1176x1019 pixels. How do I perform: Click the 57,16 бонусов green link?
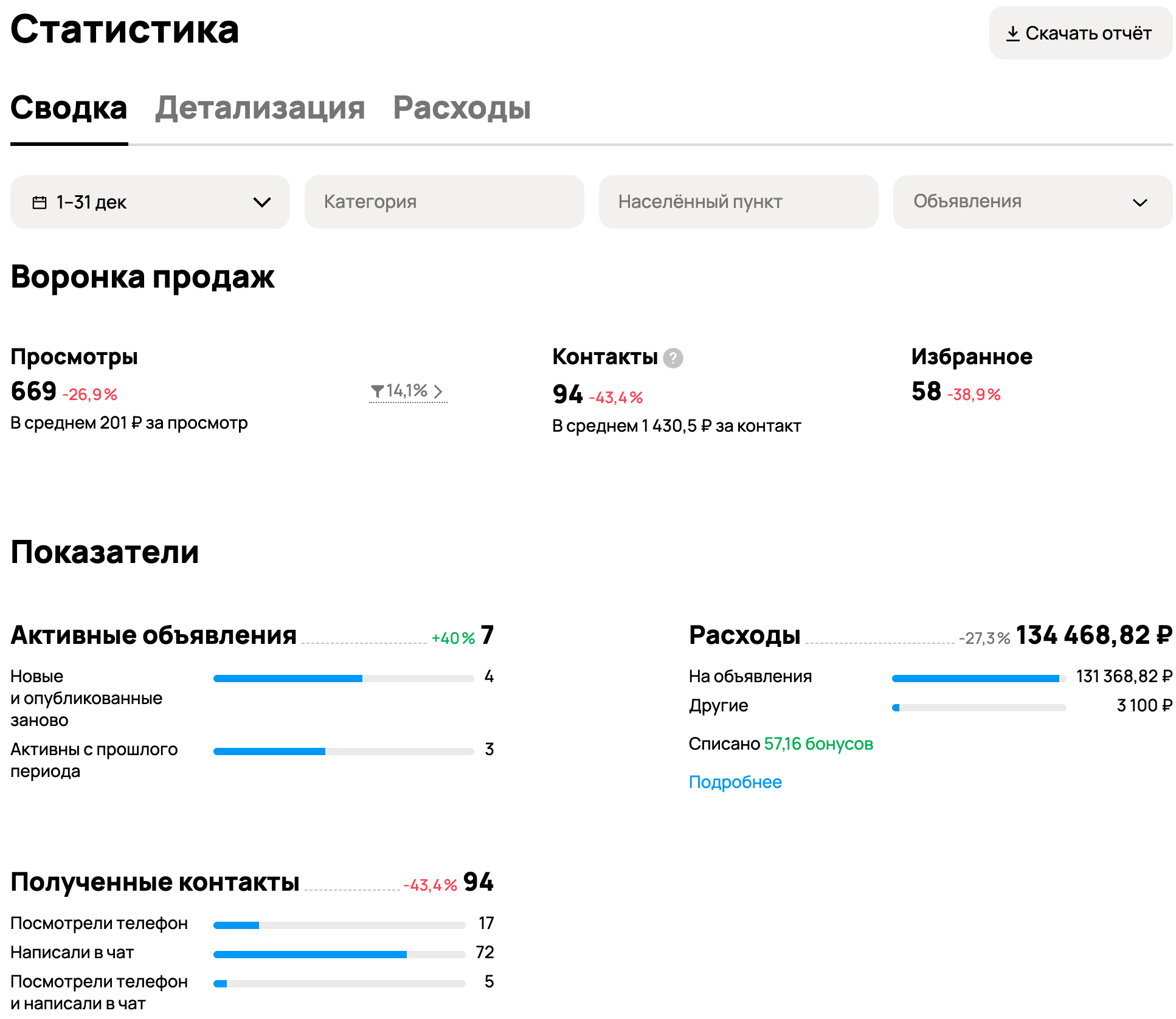point(818,744)
